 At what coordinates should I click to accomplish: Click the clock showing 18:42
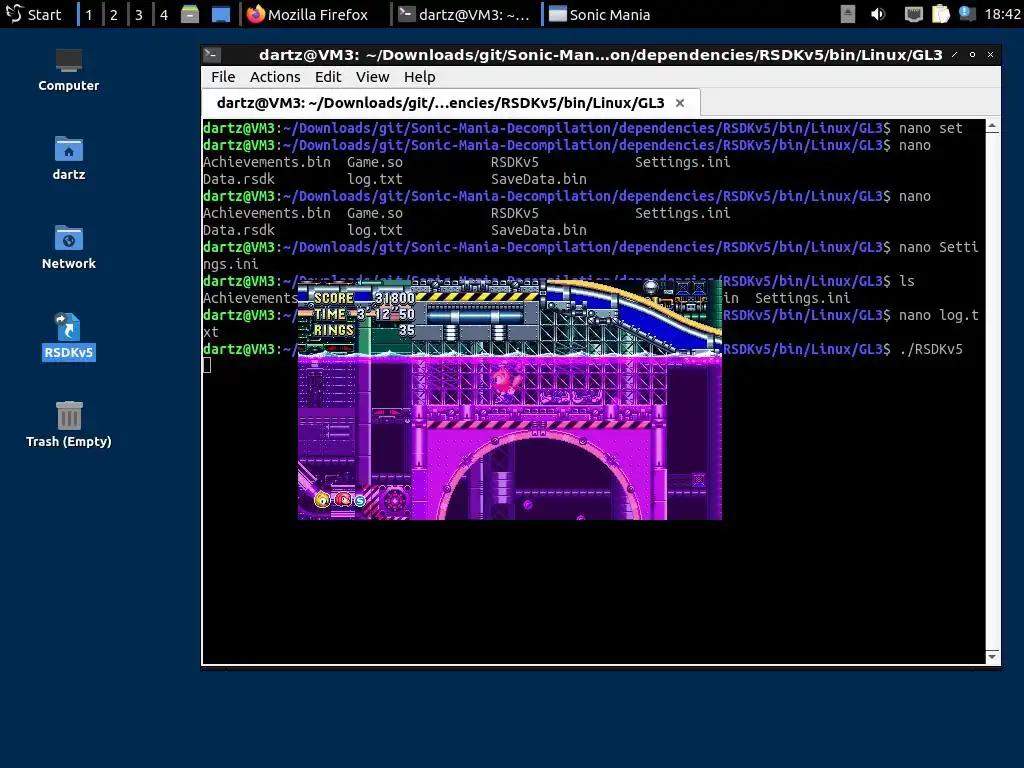(1002, 14)
